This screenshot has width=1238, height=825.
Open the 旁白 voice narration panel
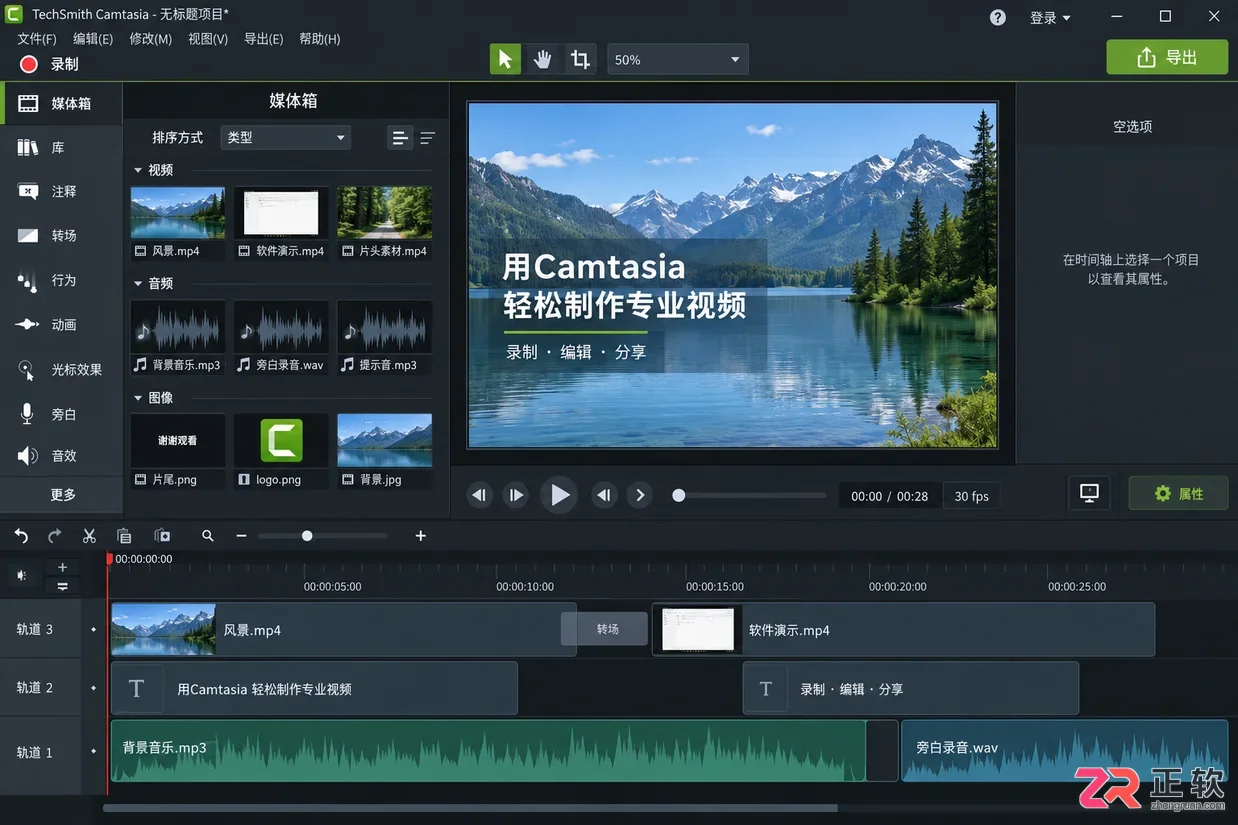[x=61, y=414]
